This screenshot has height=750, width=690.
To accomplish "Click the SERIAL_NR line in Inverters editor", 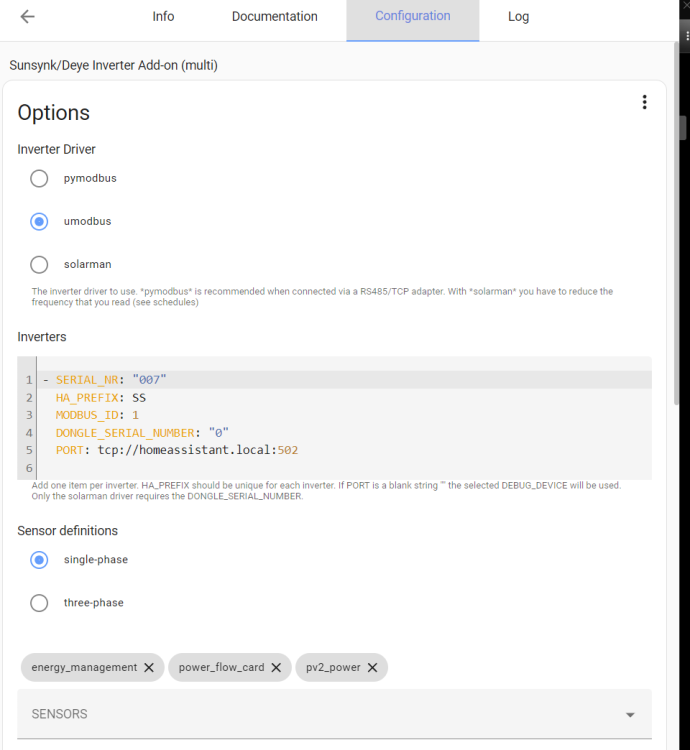I will click(x=344, y=380).
